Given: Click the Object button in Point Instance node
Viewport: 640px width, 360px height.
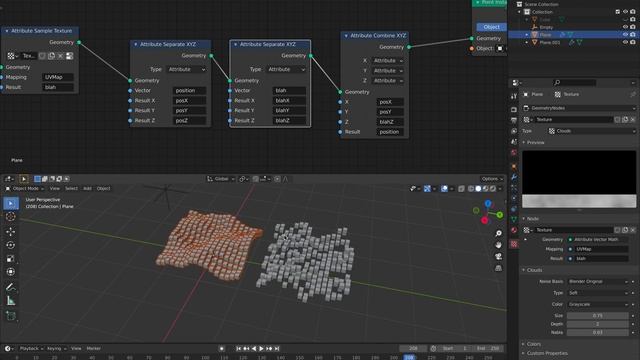Looking at the screenshot, I should (x=491, y=27).
